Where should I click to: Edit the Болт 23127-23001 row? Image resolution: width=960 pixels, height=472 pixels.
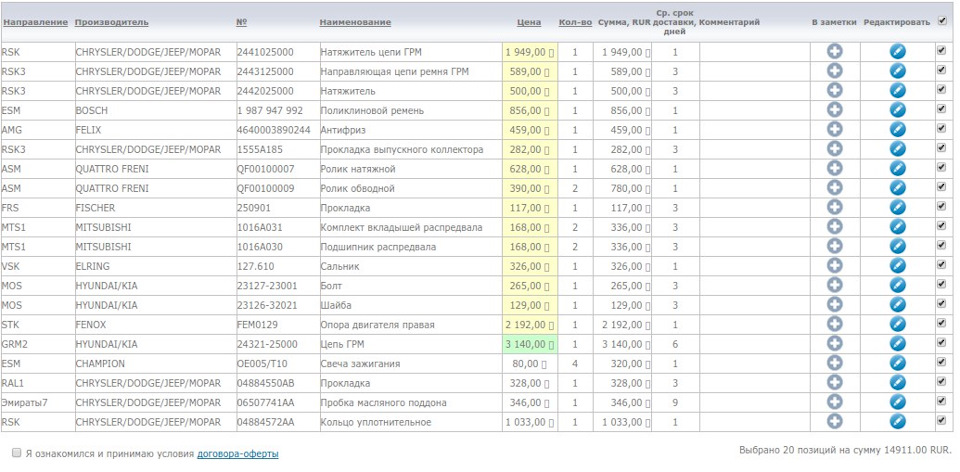point(898,286)
